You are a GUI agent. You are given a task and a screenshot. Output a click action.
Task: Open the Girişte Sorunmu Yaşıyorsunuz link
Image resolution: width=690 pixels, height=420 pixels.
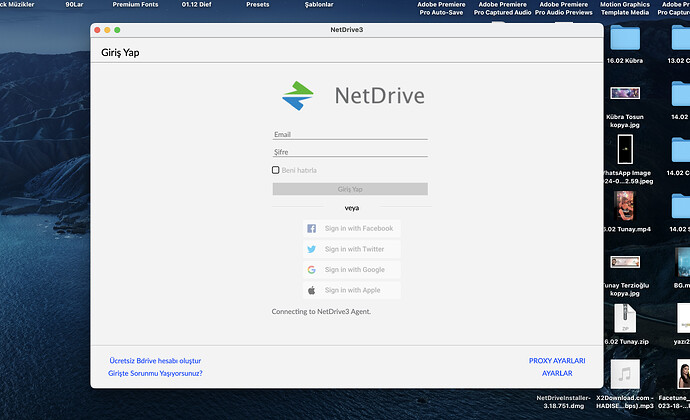(x=155, y=373)
